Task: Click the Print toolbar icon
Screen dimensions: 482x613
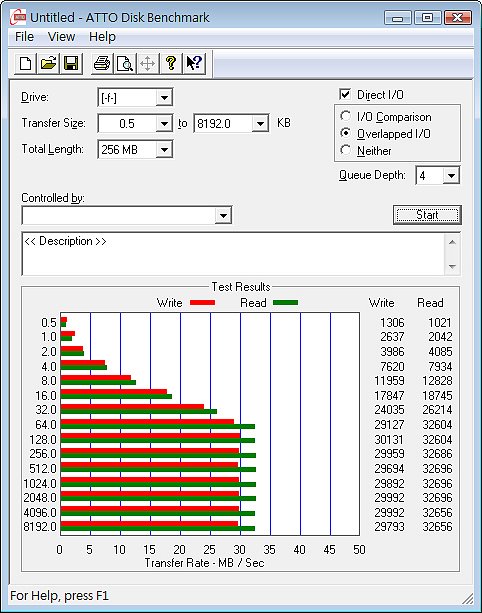Action: (102, 63)
